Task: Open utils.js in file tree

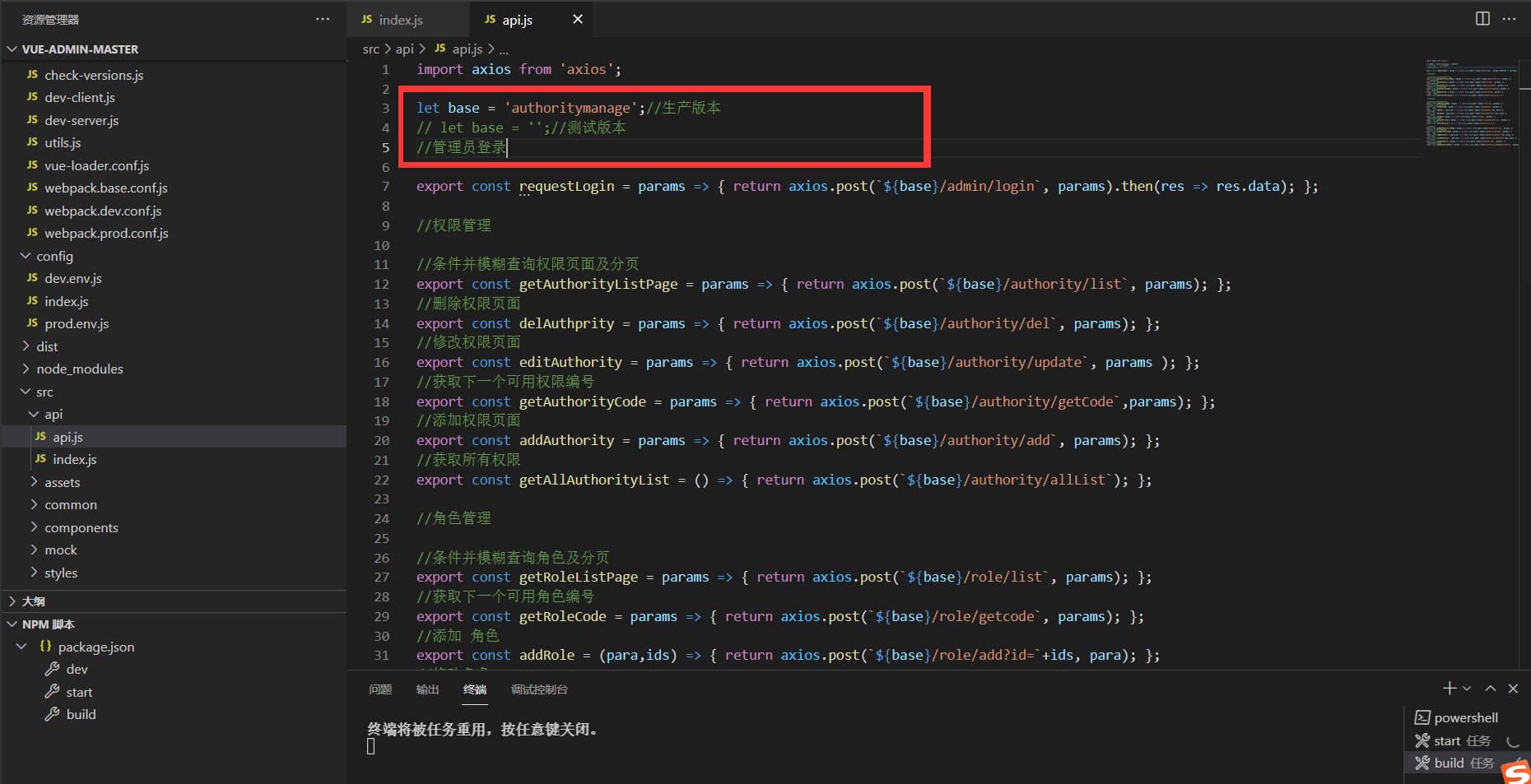Action: 63,142
